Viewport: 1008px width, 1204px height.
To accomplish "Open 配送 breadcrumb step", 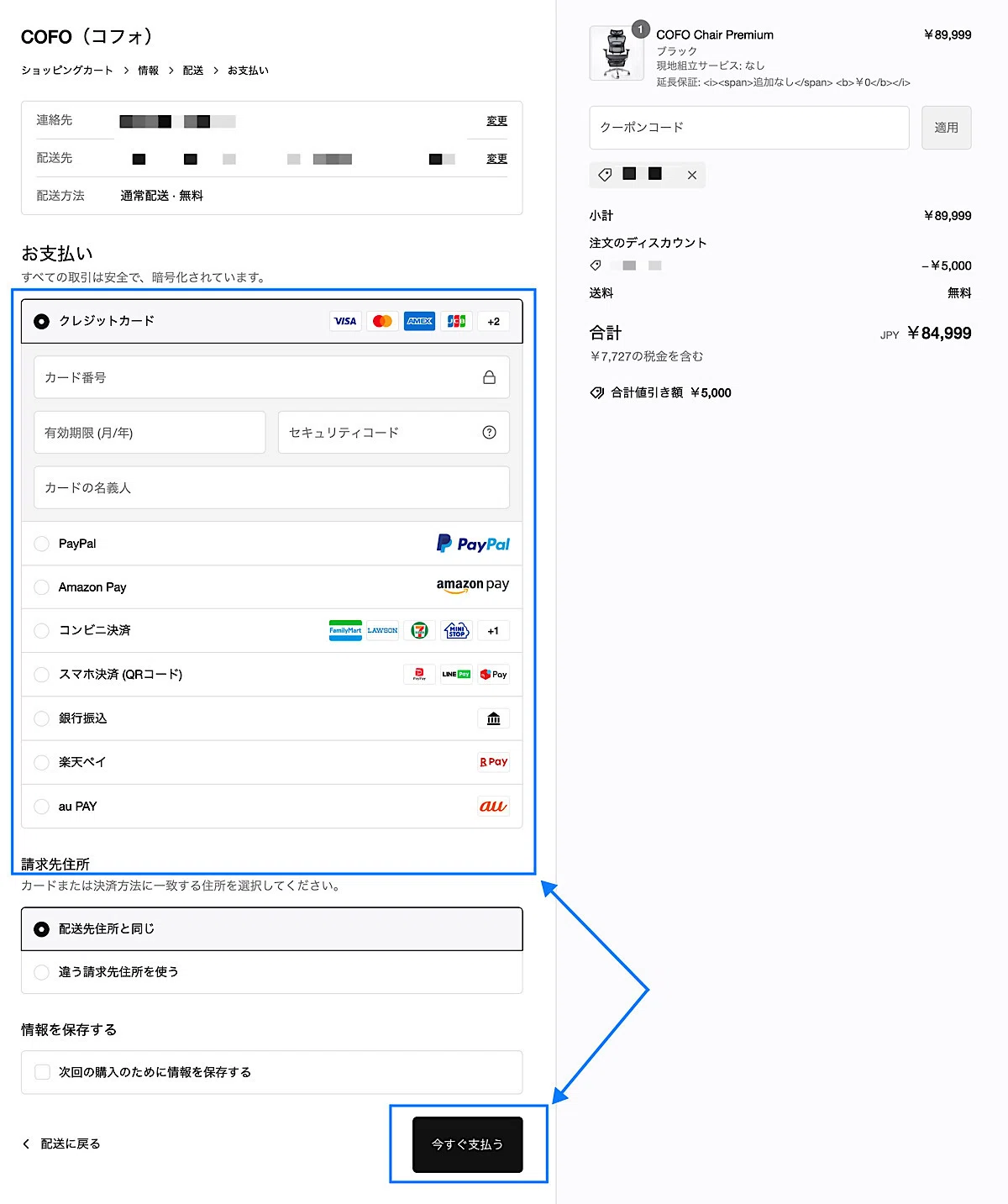I will [x=193, y=71].
